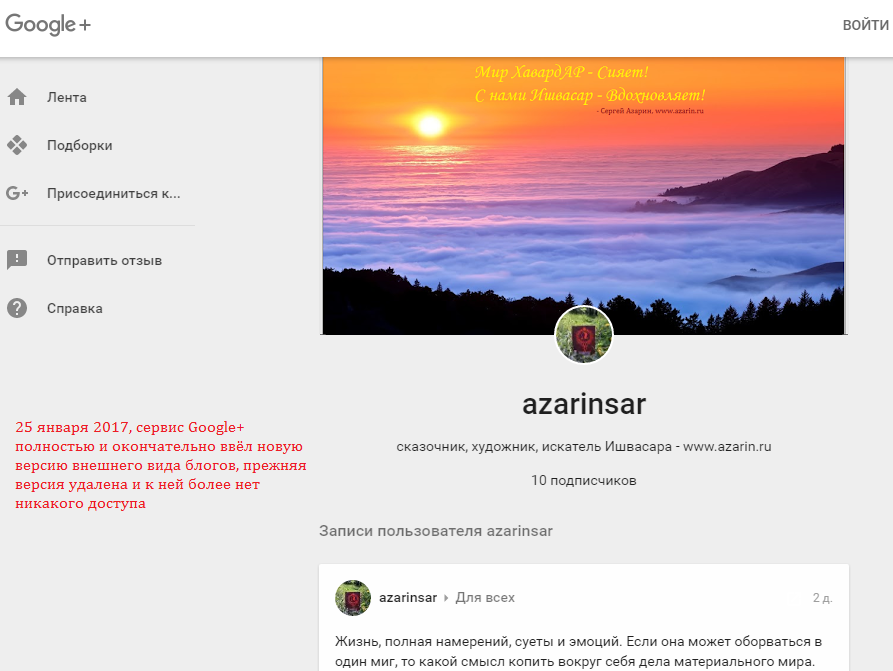The width and height of the screenshot is (893, 671).
Task: Open the Подборки menu item
Action: coord(79,145)
